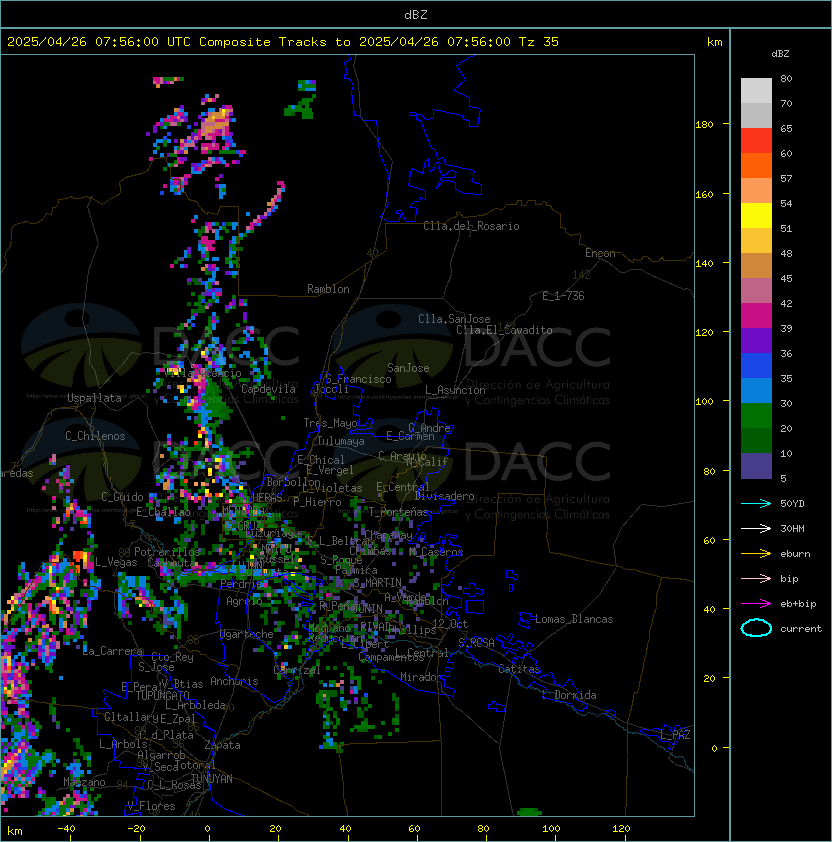Viewport: 832px width, 842px height.
Task: Select the light blue swatch below 35 label
Action: 756,391
